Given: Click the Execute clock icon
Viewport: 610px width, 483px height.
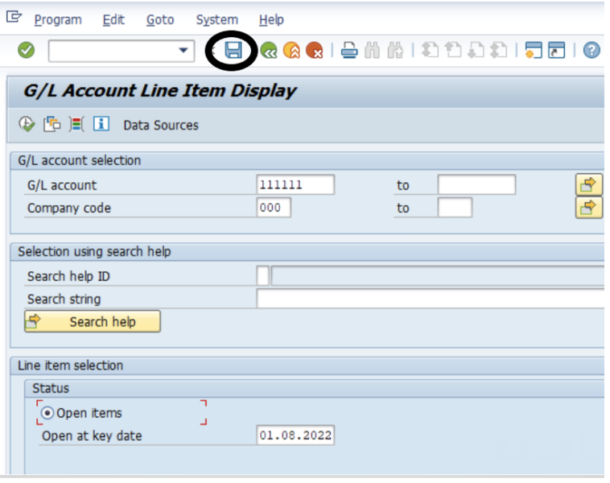Looking at the screenshot, I should click(x=27, y=125).
